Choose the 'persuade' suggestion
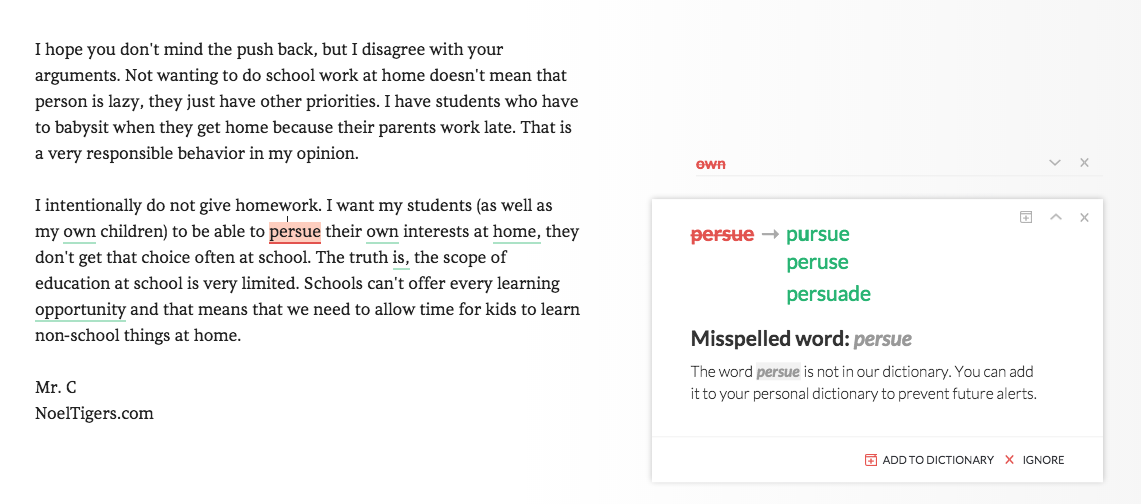 click(x=828, y=294)
